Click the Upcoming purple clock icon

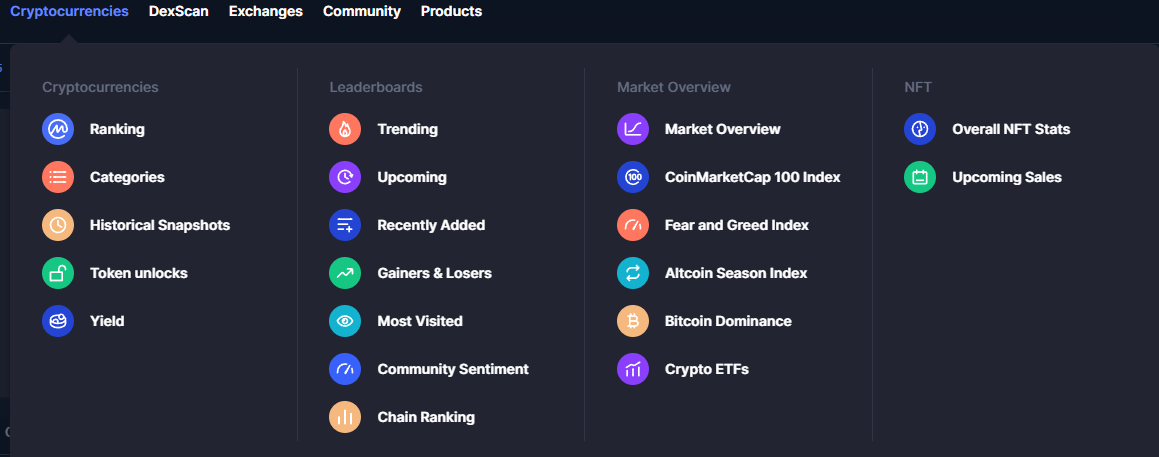click(344, 177)
